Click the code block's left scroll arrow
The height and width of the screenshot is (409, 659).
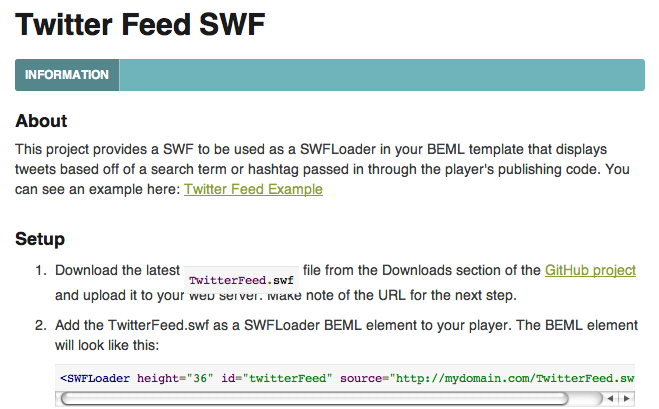point(610,398)
